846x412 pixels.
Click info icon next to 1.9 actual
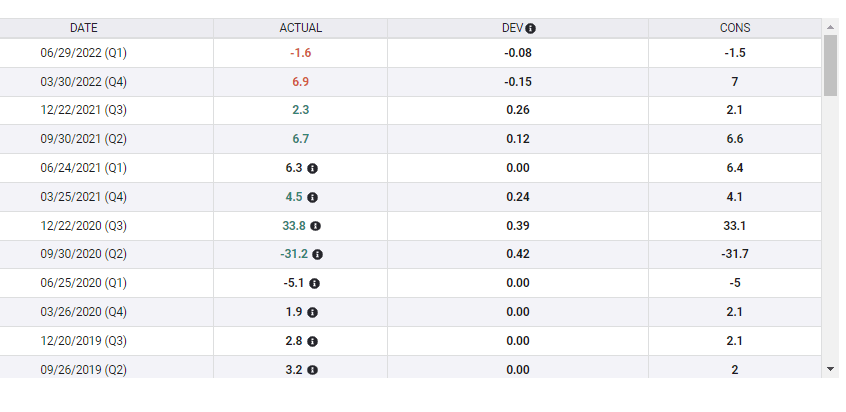point(313,313)
